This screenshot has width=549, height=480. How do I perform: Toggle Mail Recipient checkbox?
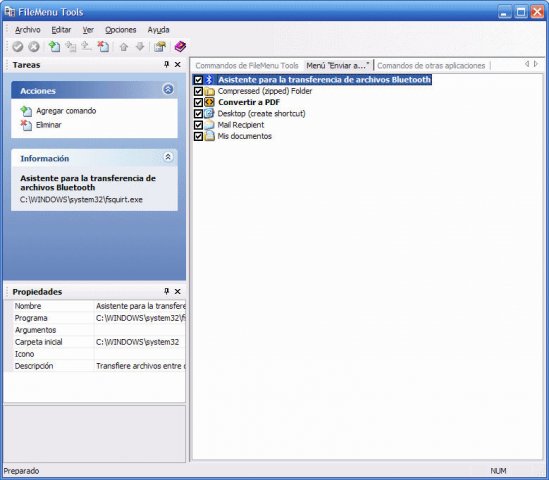coord(198,125)
